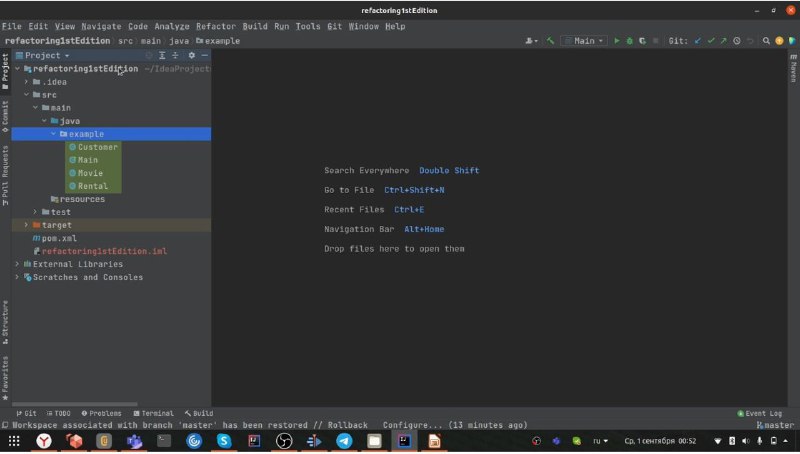Click the Git Commit checkmark icon
The image size is (800, 454).
click(x=711, y=41)
